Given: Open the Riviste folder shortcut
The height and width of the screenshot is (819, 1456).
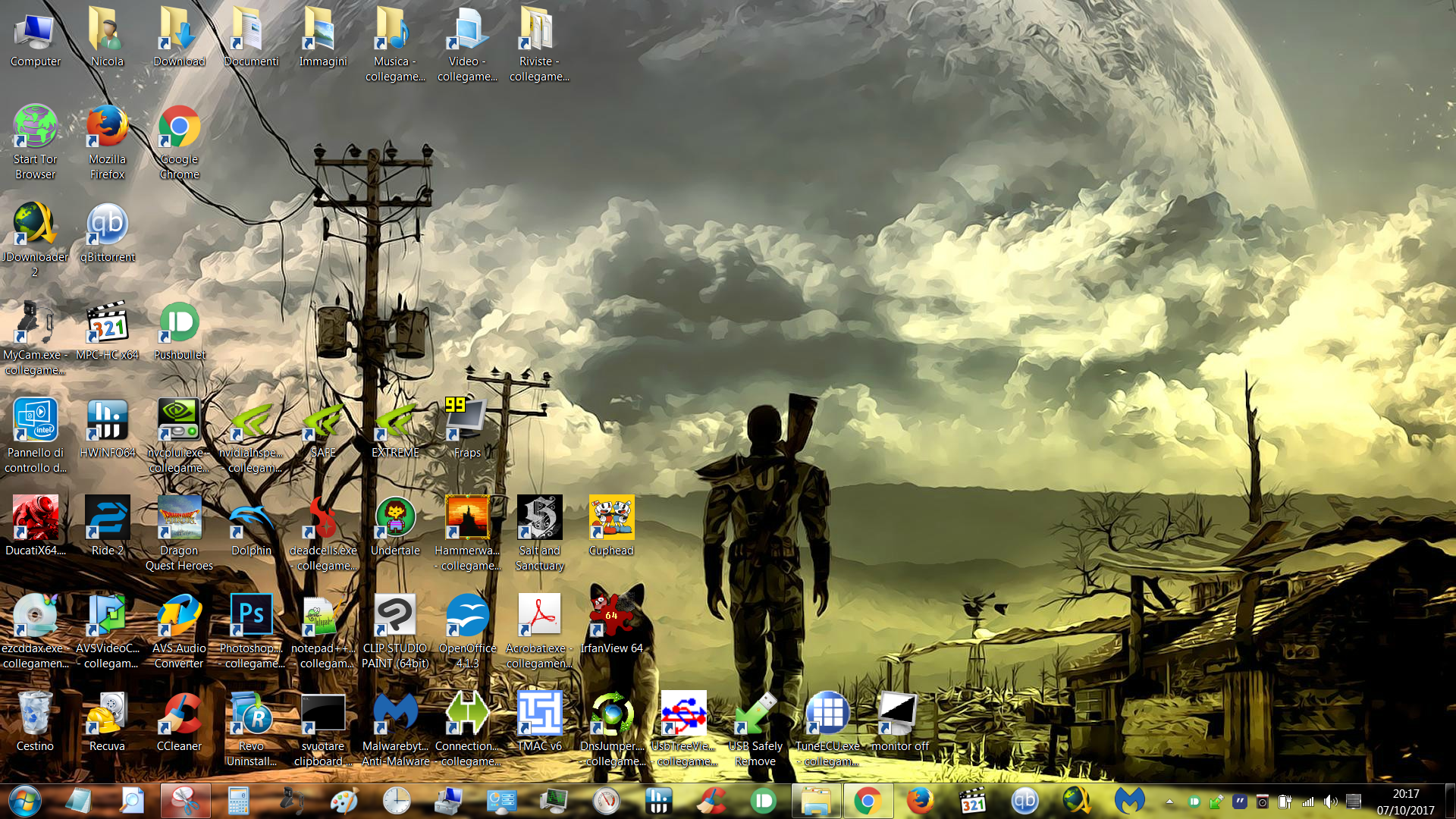Looking at the screenshot, I should coord(539,45).
